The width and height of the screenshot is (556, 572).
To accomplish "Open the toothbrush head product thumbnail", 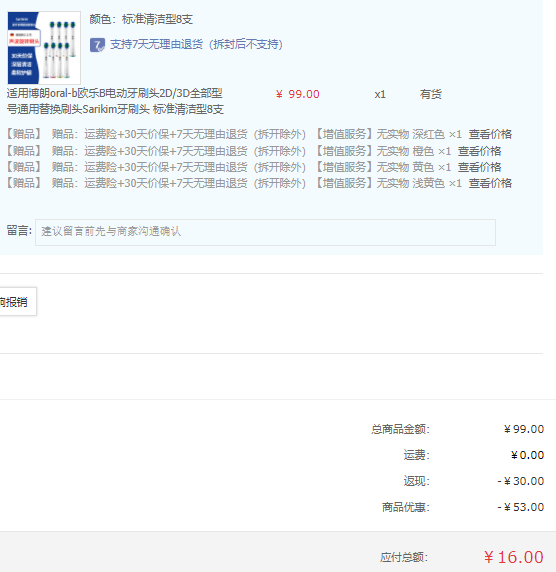I will 44,48.
